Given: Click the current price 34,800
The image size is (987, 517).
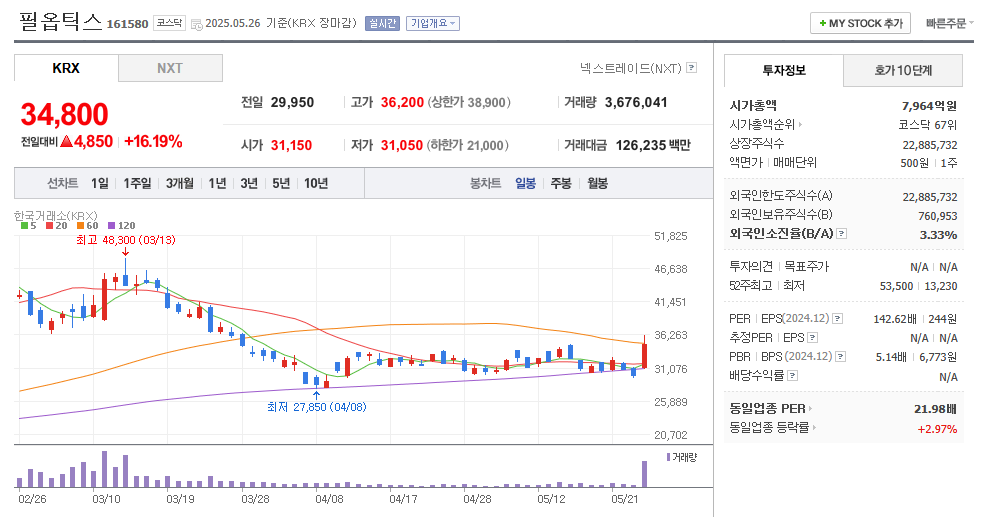Looking at the screenshot, I should click(x=65, y=115).
